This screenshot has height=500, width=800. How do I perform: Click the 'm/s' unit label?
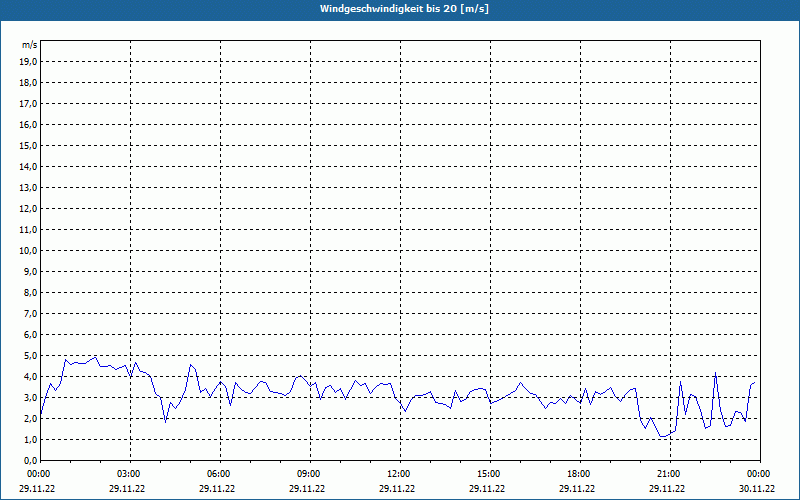click(30, 45)
